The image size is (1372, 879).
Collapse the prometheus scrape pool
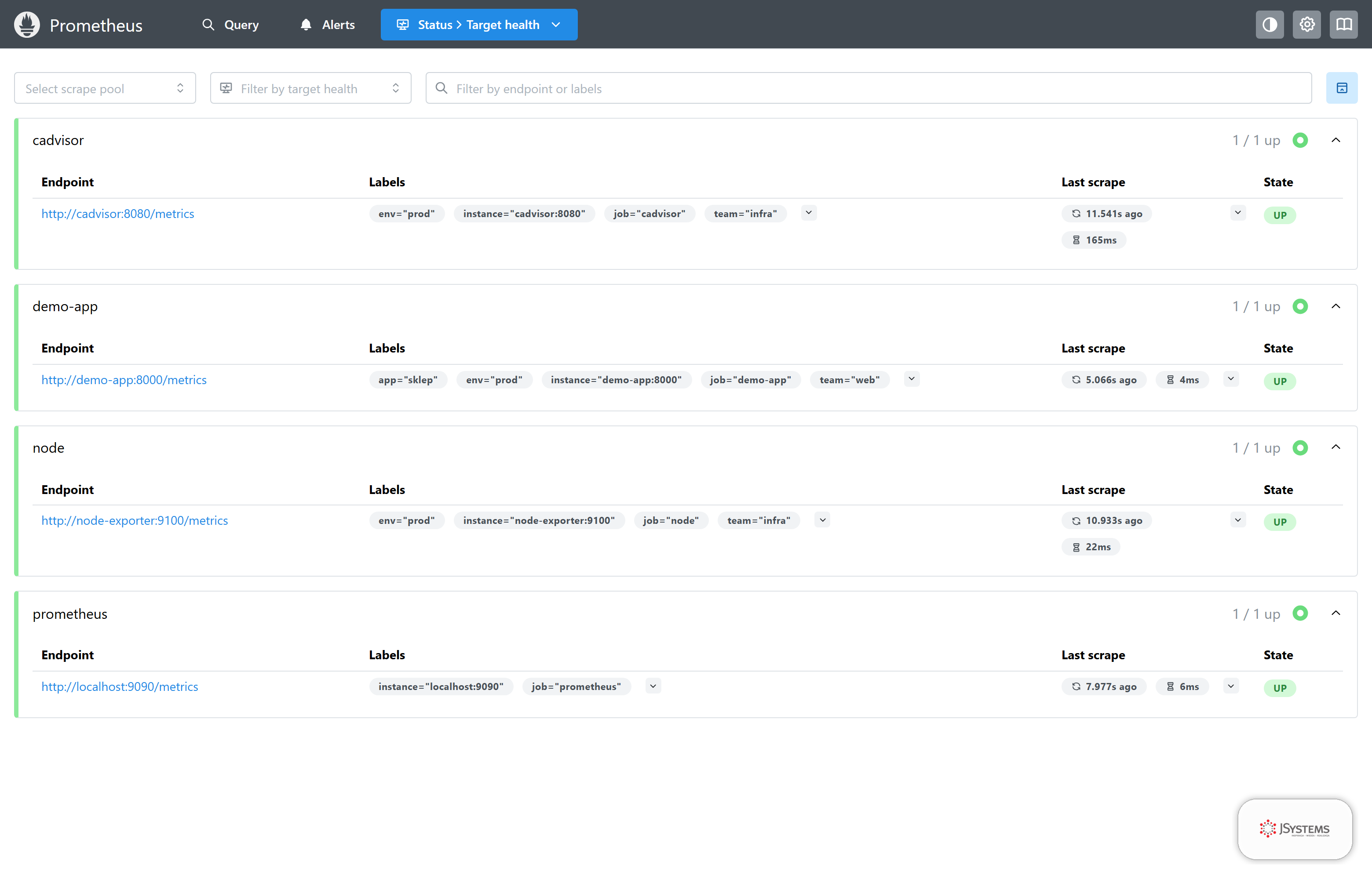1336,614
